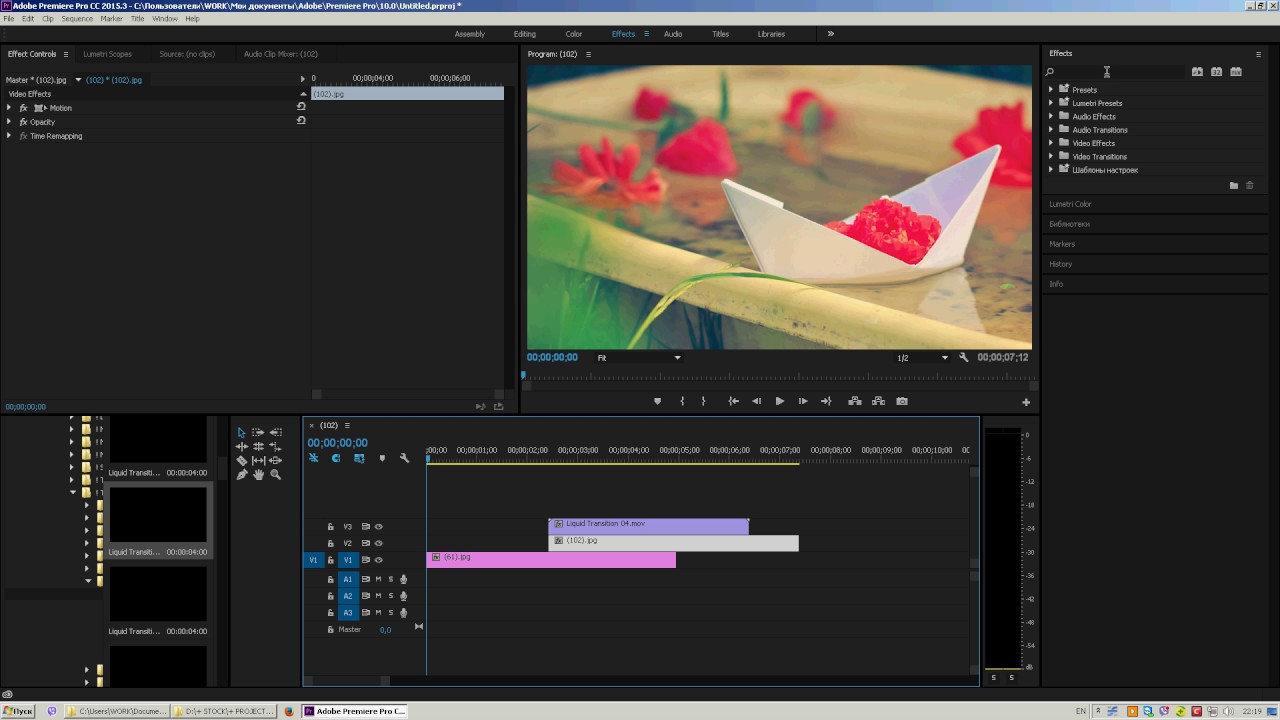Solo audio track A2
This screenshot has height=720, width=1280.
tap(391, 596)
